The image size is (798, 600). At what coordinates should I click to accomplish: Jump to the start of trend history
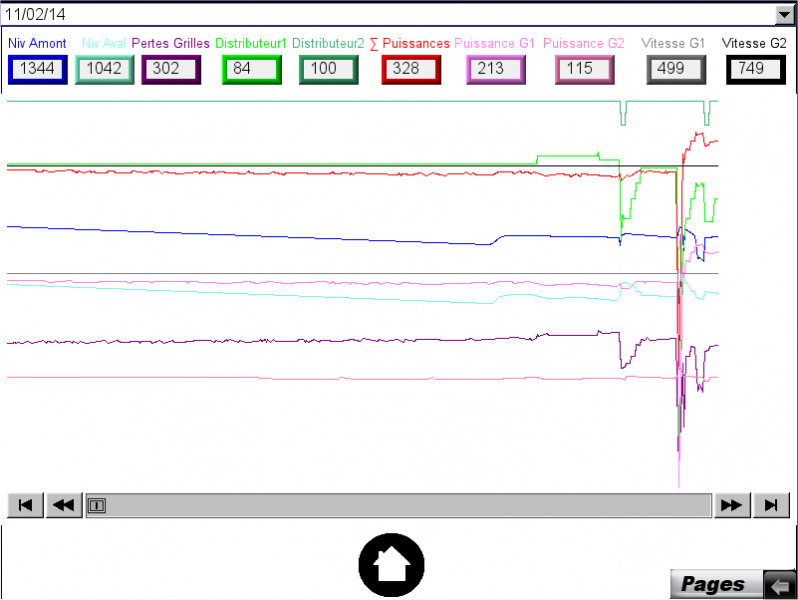(x=25, y=506)
